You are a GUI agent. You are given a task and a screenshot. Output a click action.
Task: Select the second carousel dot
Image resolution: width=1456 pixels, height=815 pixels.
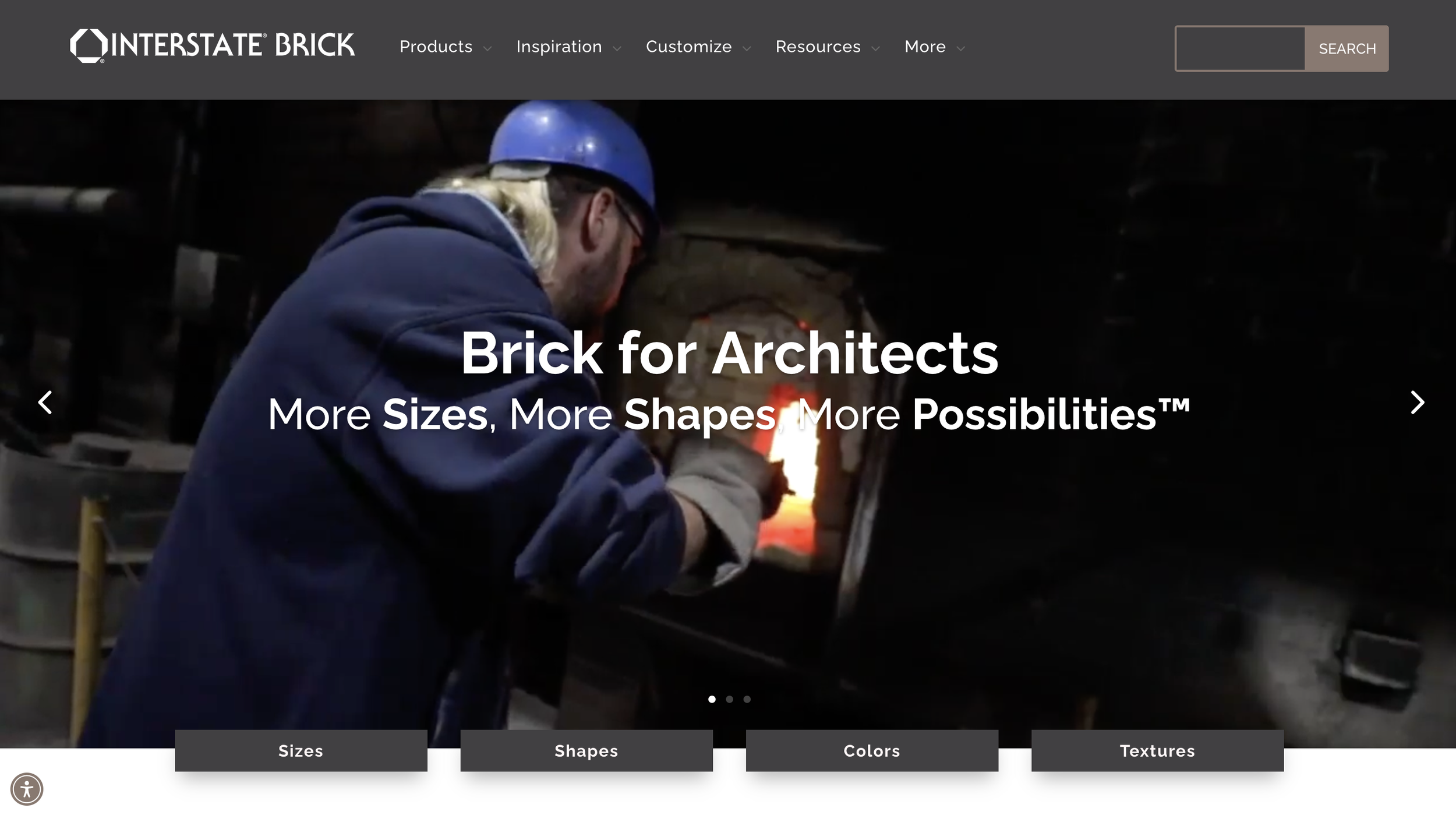click(x=729, y=699)
